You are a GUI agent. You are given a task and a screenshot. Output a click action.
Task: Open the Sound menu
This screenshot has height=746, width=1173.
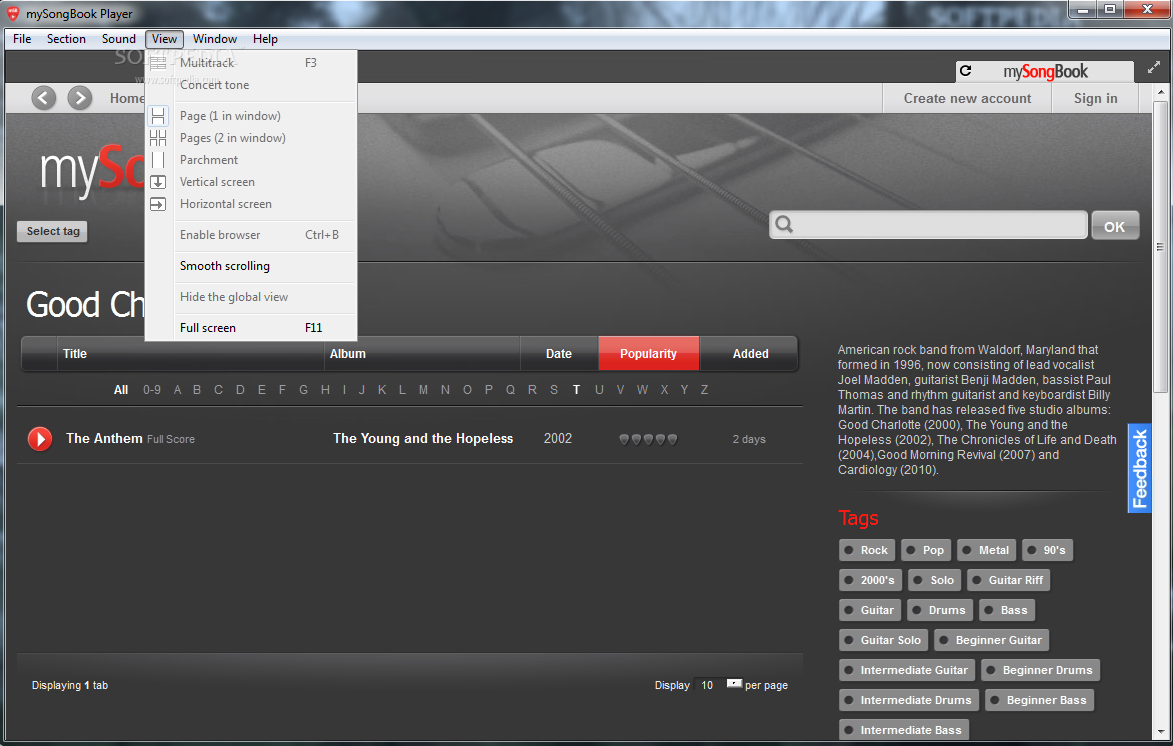[x=118, y=39]
